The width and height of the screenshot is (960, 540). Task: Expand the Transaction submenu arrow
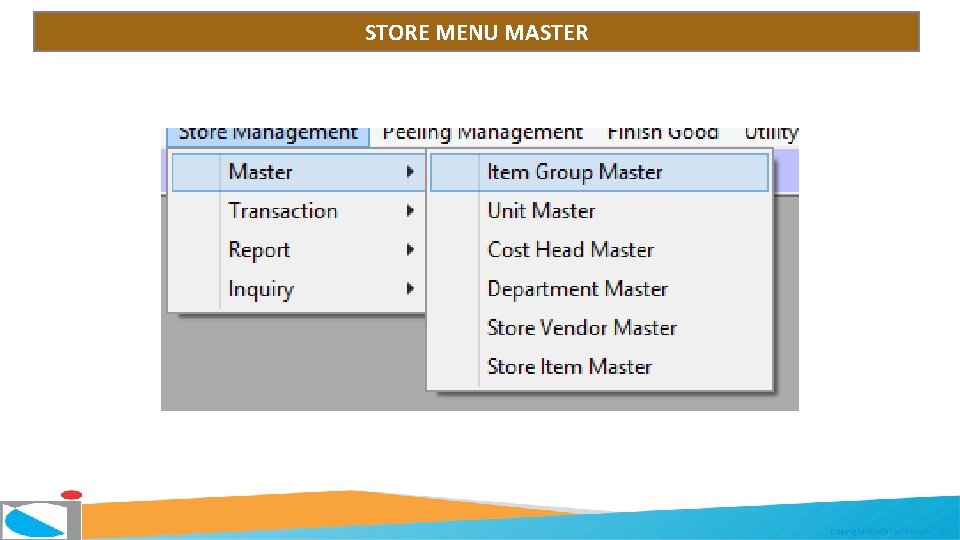410,211
